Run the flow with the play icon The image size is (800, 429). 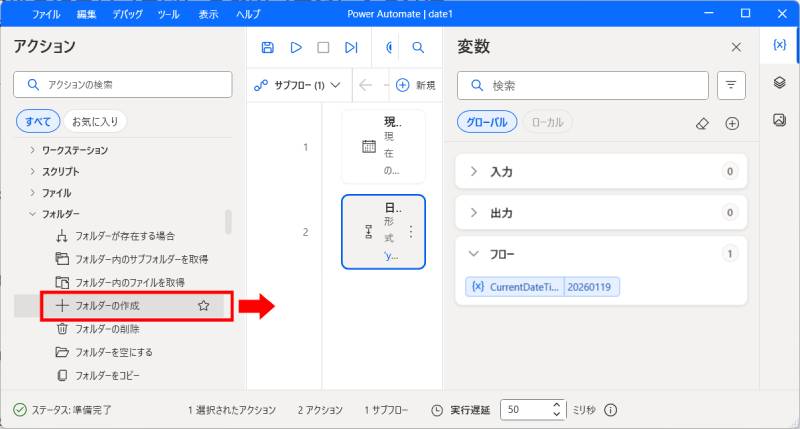click(x=296, y=47)
